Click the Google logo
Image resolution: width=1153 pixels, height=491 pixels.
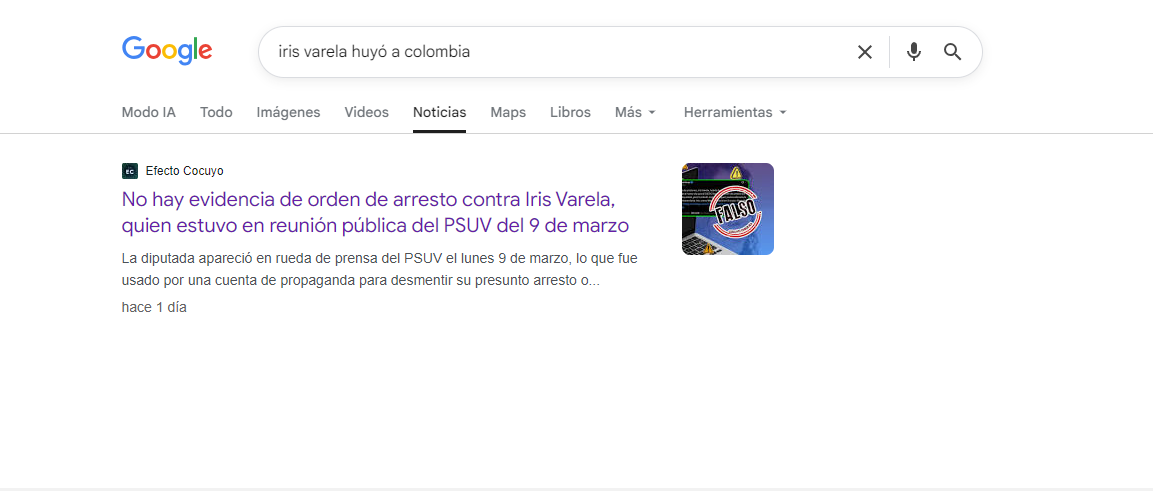pyautogui.click(x=167, y=51)
